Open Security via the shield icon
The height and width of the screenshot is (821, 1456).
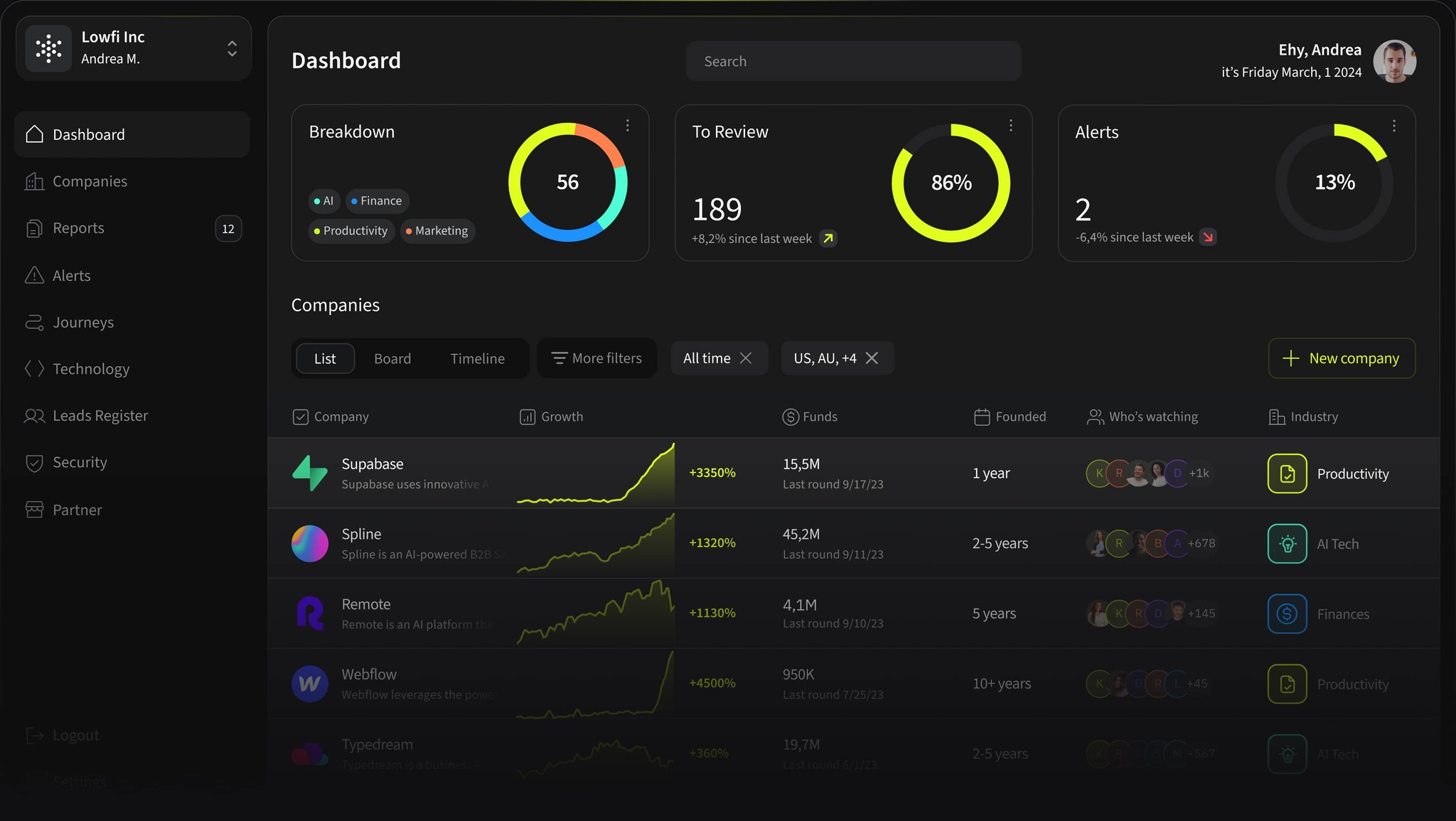34,463
